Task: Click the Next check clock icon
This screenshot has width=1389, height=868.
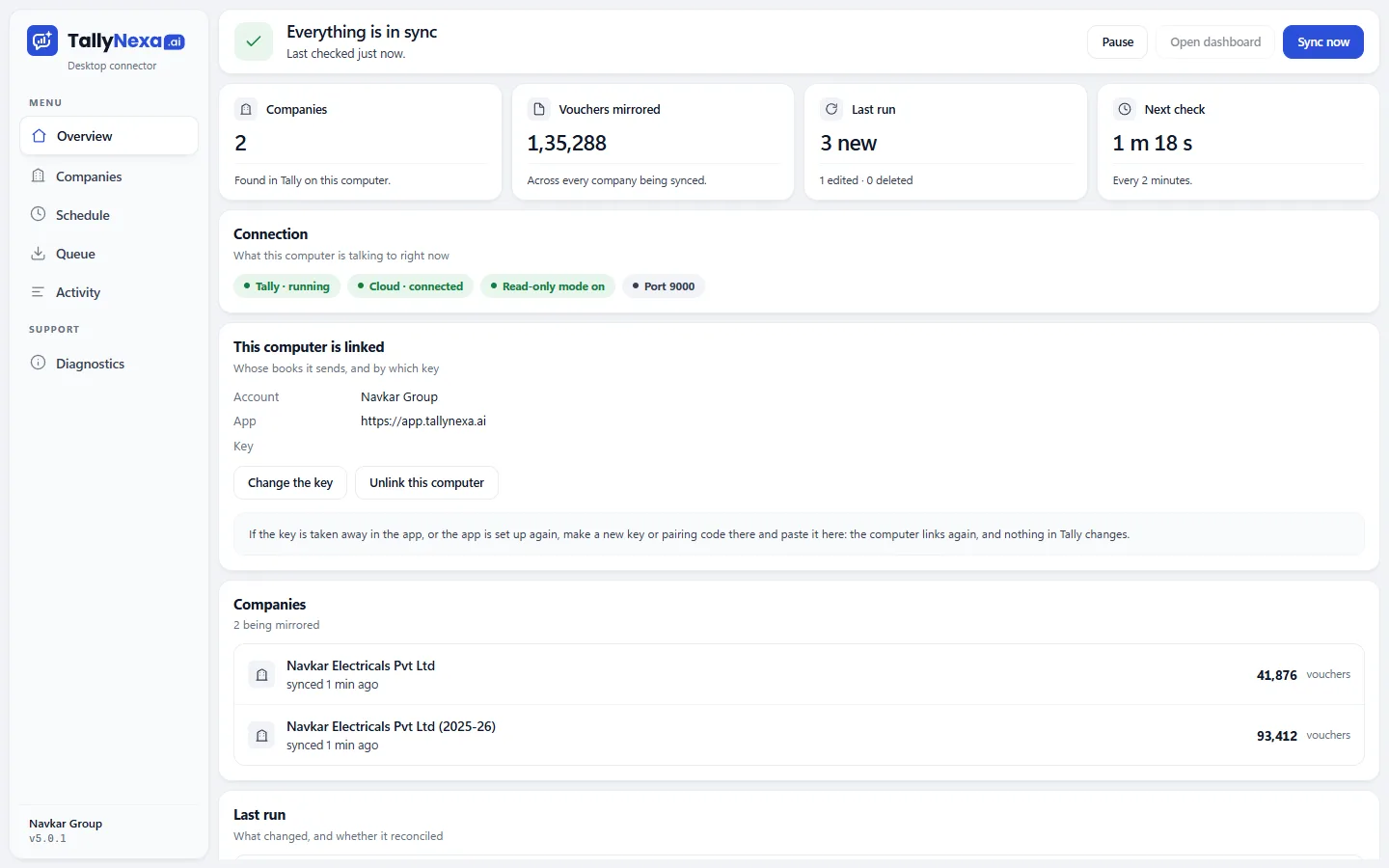Action: pyautogui.click(x=1125, y=109)
